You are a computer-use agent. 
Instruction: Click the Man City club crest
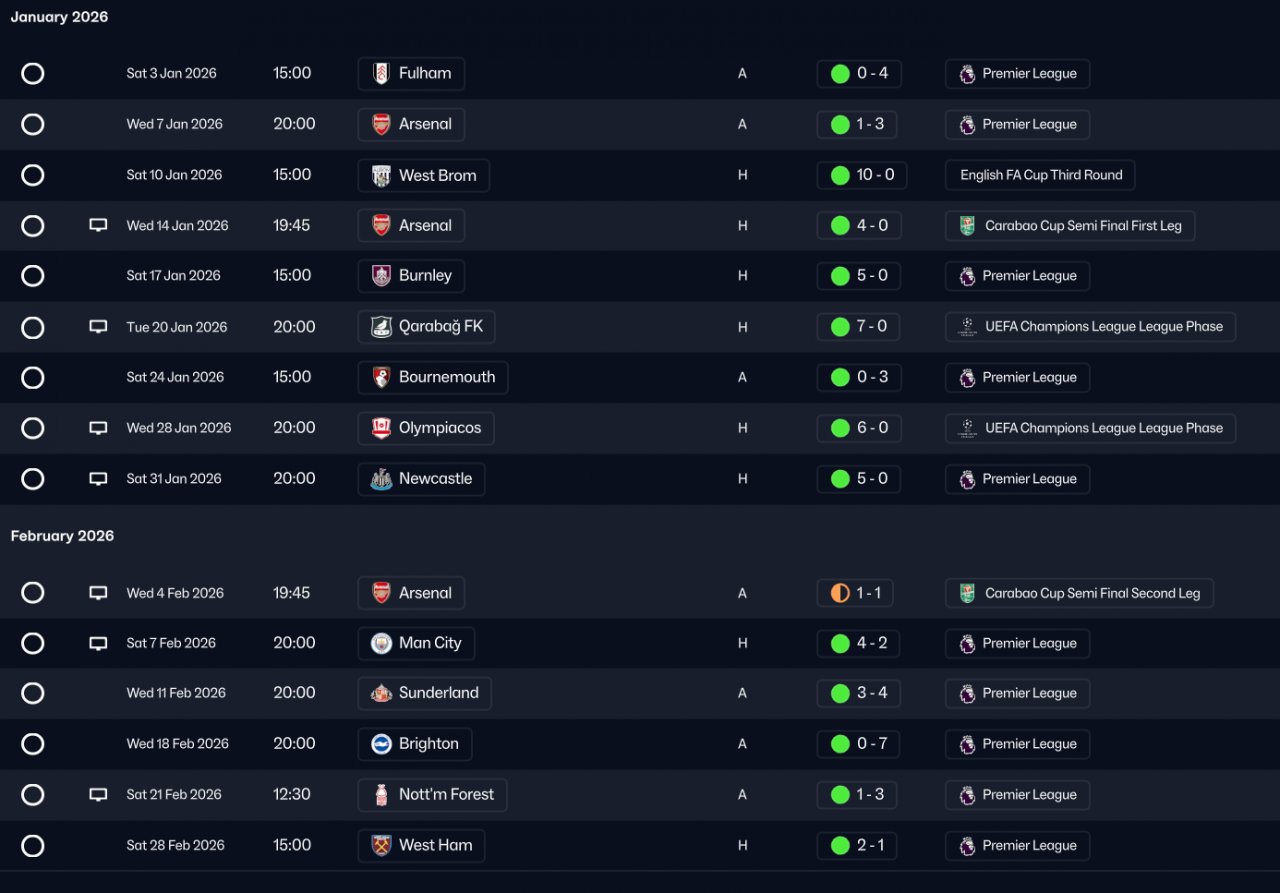tap(381, 643)
